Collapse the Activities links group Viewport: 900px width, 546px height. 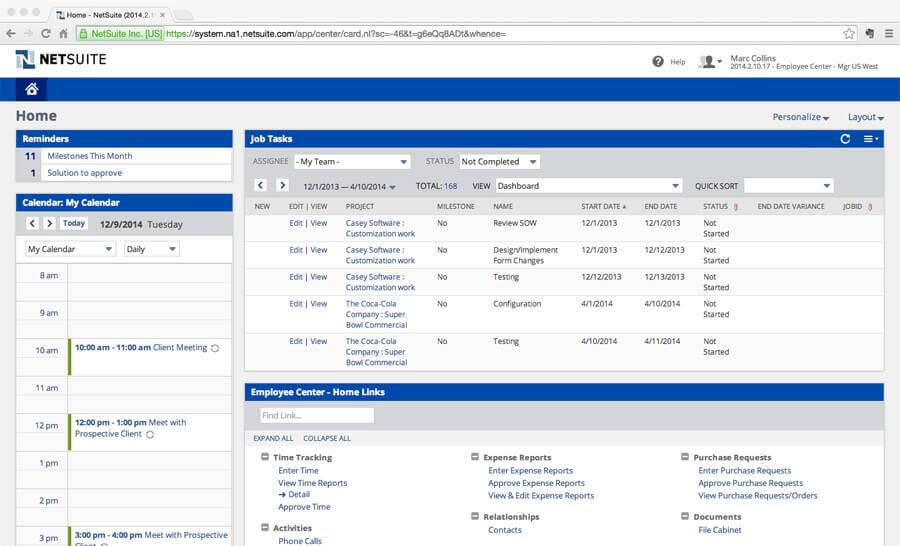pyautogui.click(x=265, y=527)
